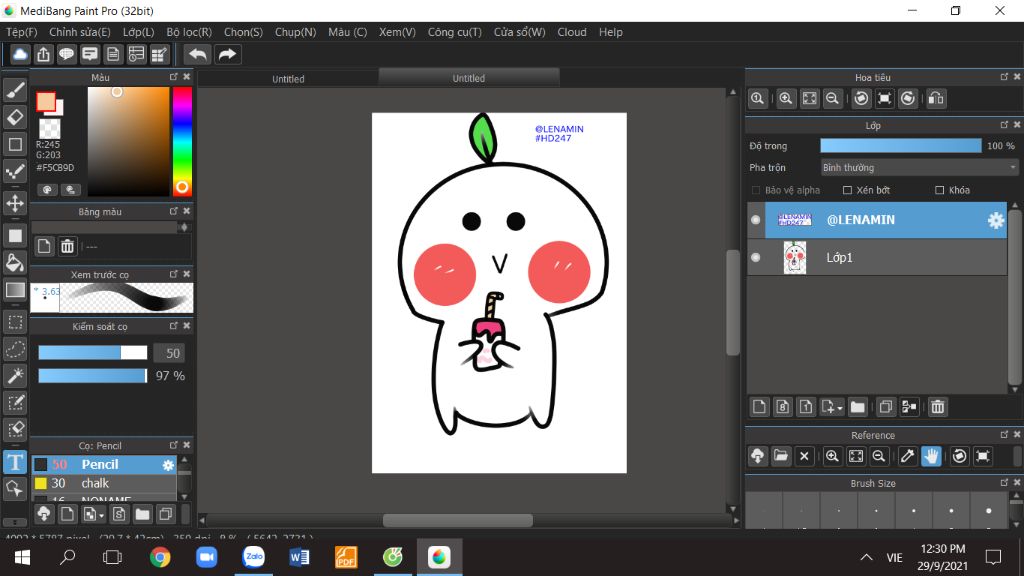Viewport: 1024px width, 576px height.
Task: Open the Cloud menu
Action: click(x=571, y=32)
